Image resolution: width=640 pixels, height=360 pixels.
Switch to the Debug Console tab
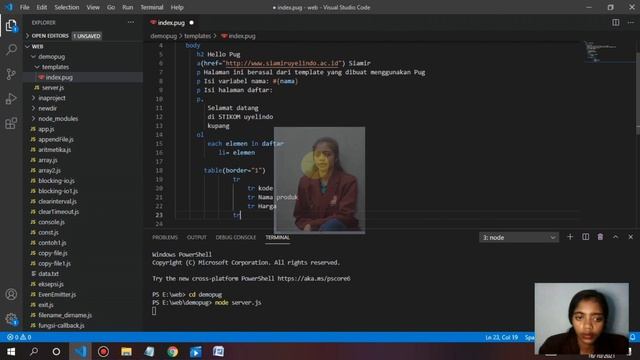[236, 237]
